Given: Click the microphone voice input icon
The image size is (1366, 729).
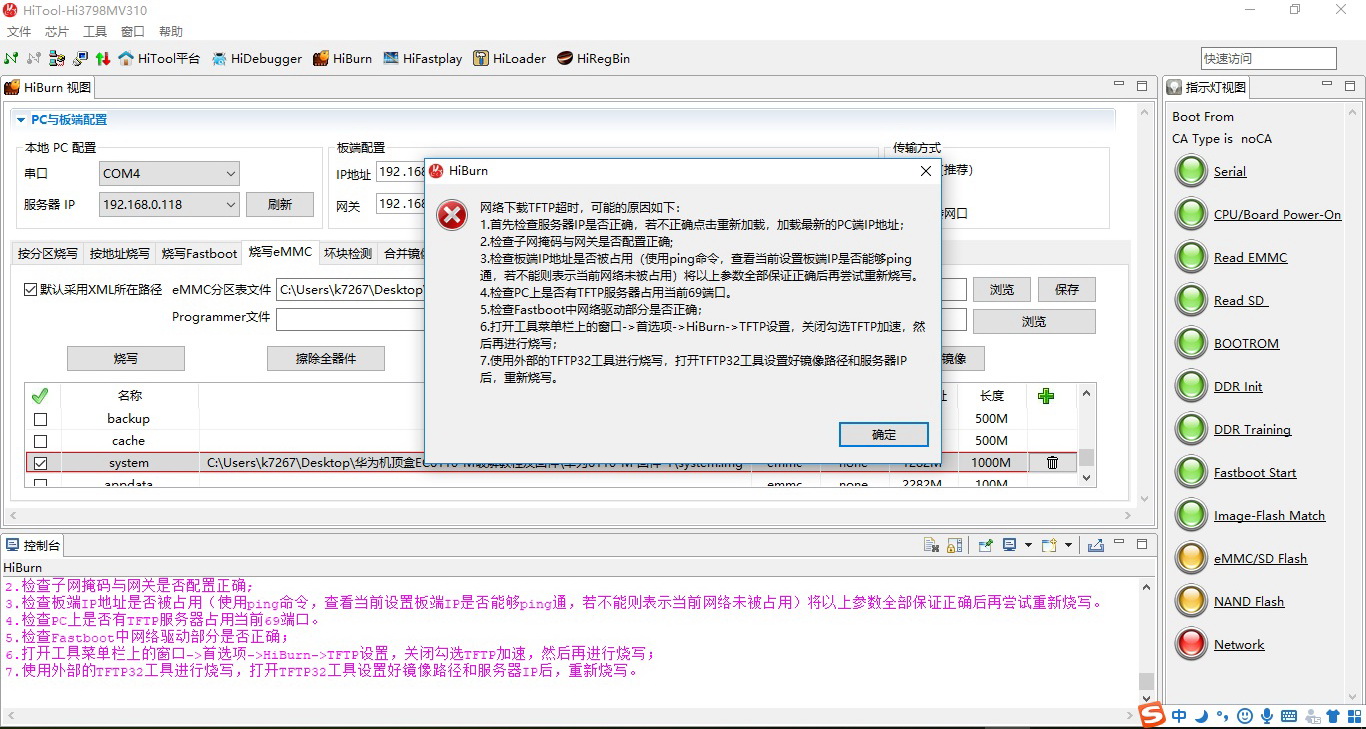Looking at the screenshot, I should (x=1267, y=716).
